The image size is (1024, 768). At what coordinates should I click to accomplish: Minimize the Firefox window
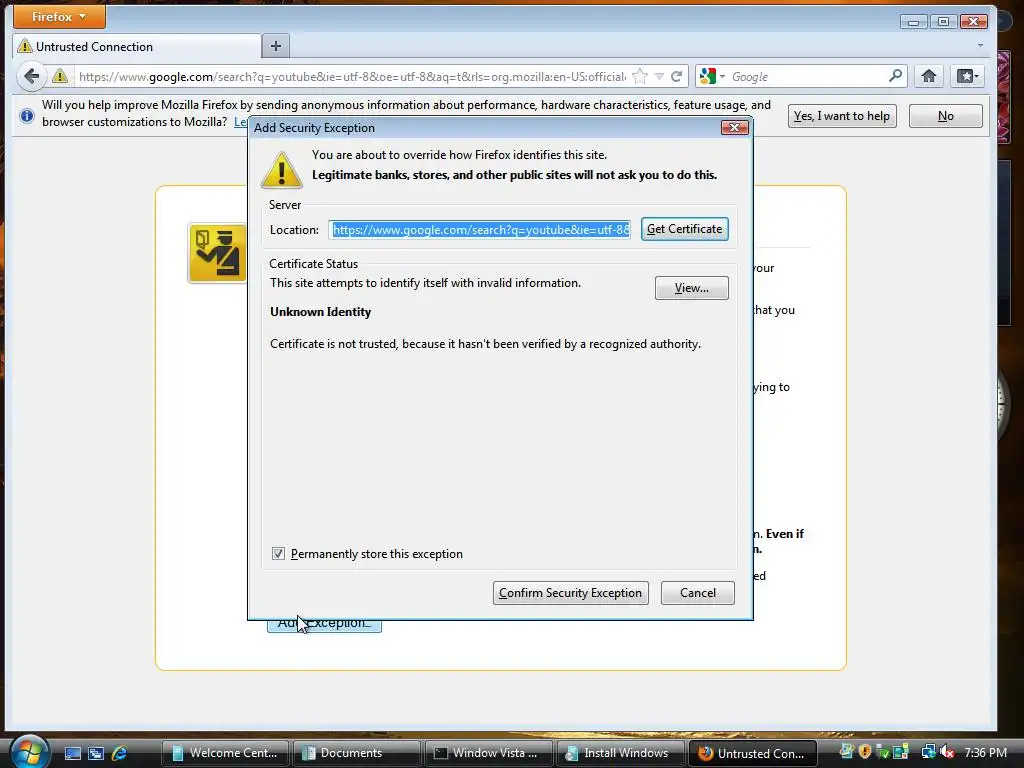[914, 22]
